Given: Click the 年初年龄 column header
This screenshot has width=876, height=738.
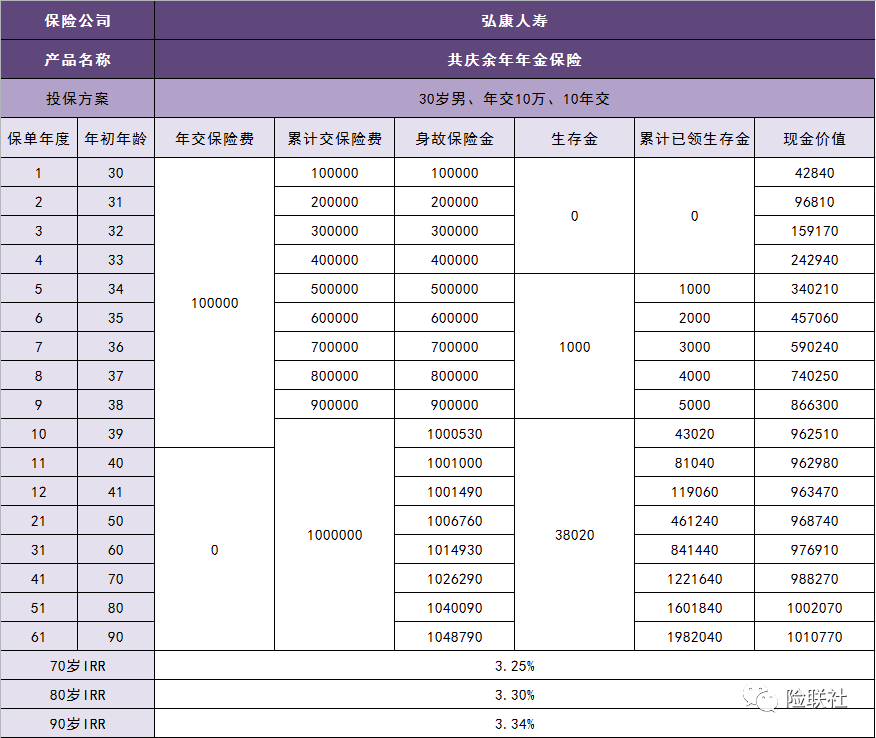Looking at the screenshot, I should pos(116,139).
